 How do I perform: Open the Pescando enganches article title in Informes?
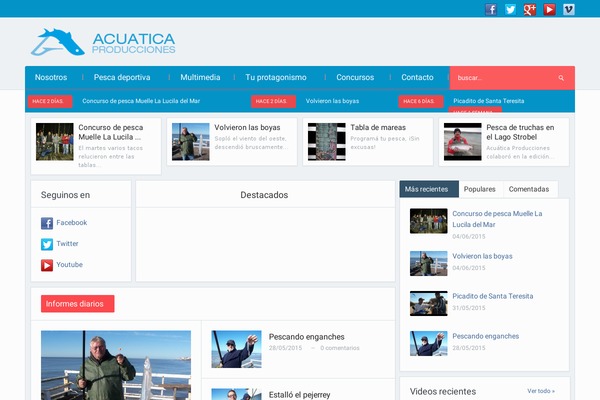307,337
